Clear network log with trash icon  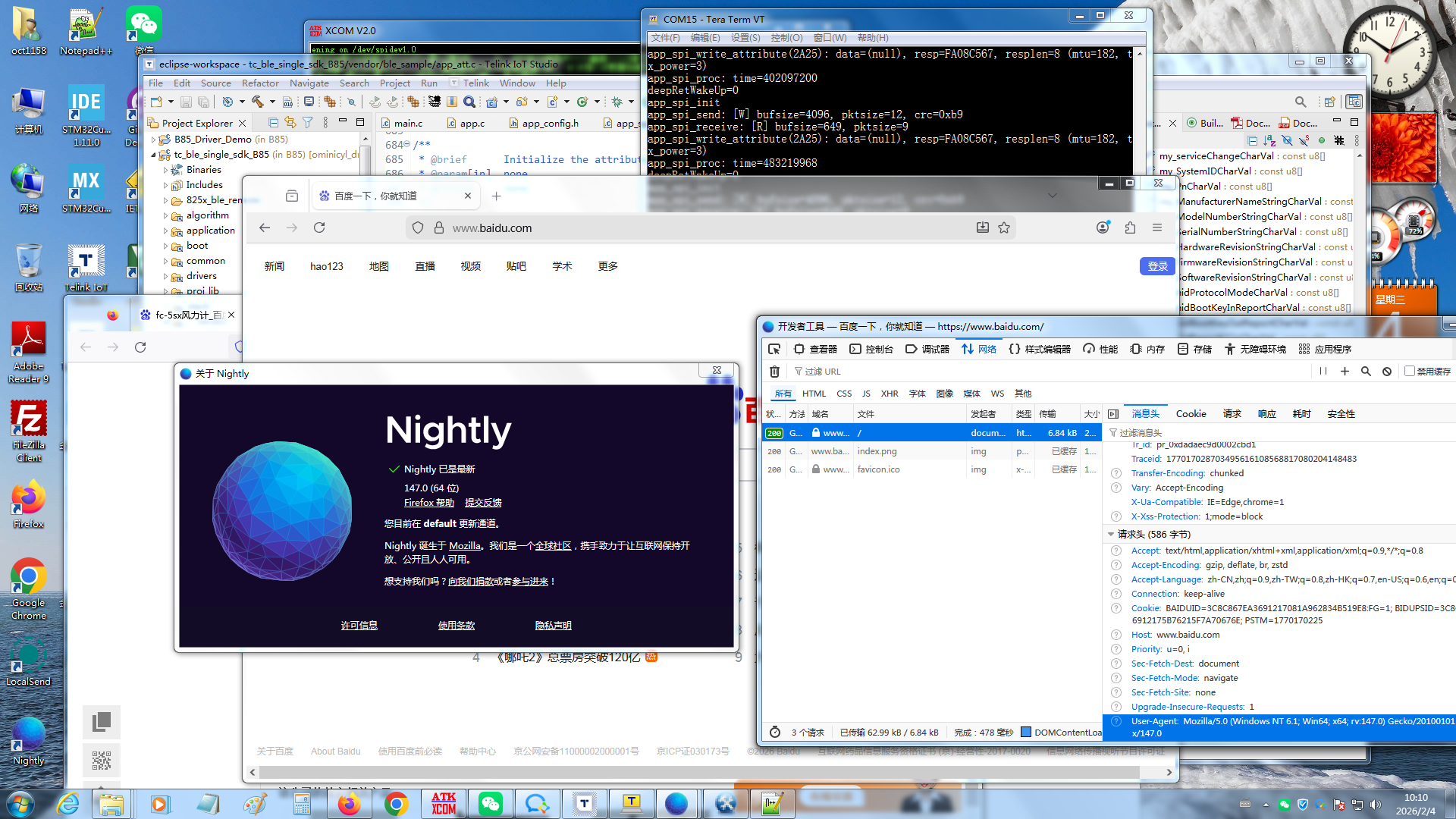pos(774,372)
